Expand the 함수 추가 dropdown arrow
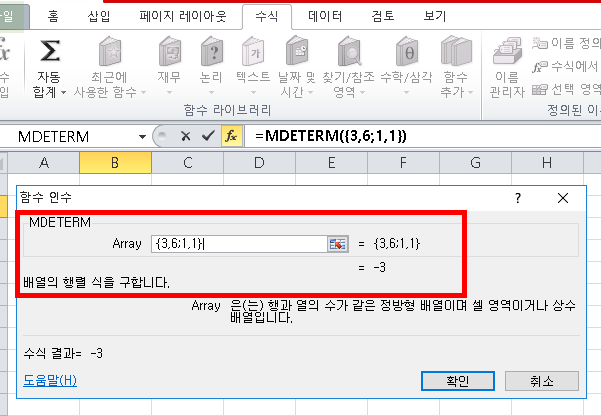 [x=471, y=92]
